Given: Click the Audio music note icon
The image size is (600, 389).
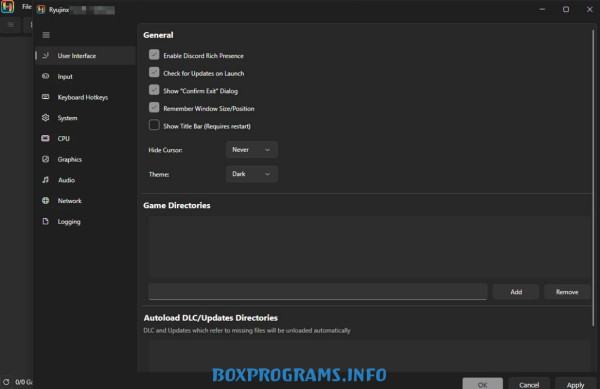Looking at the screenshot, I should pos(46,180).
